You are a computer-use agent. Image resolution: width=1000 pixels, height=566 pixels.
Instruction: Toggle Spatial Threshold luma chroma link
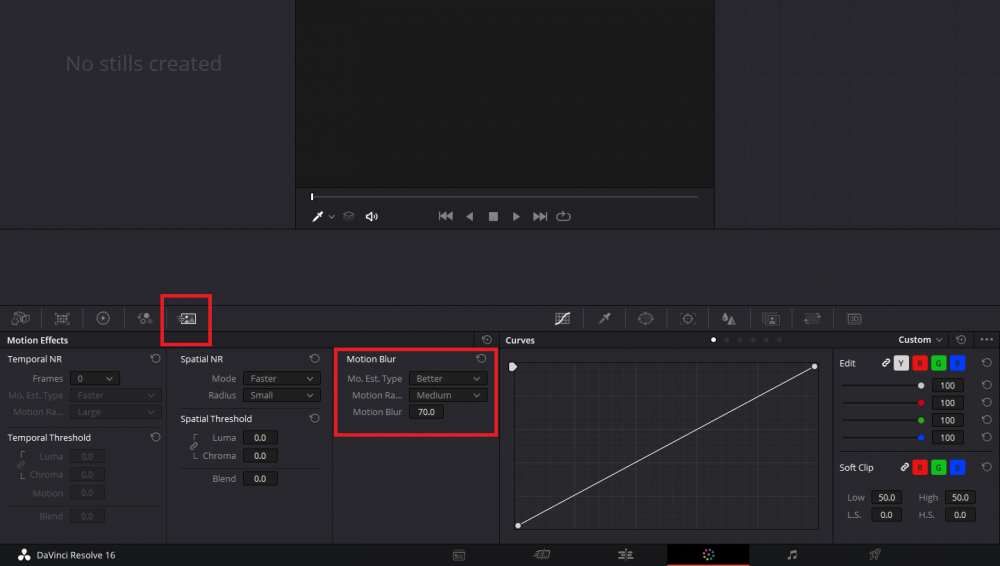tap(194, 447)
